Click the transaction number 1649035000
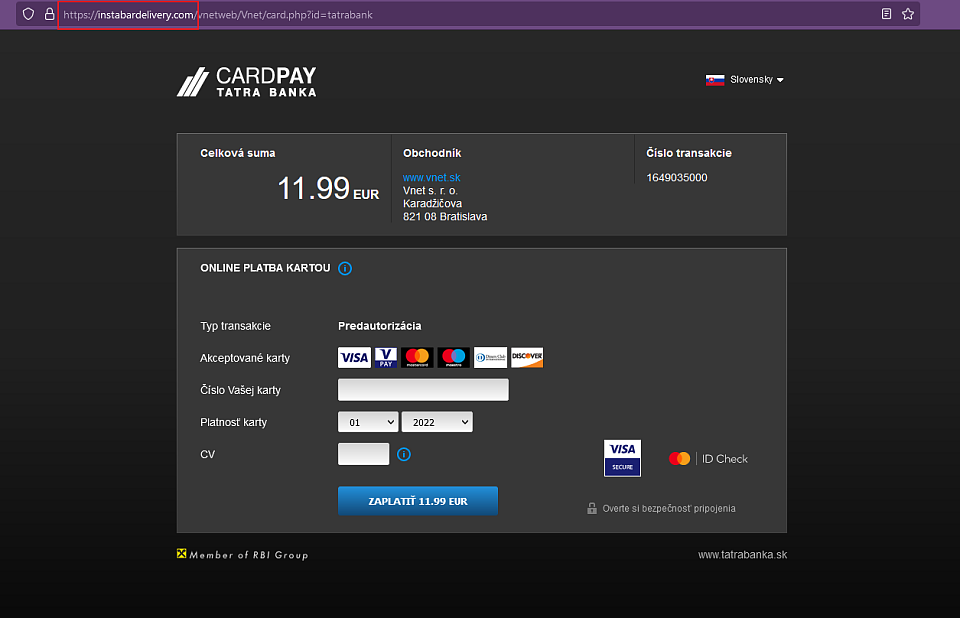The height and width of the screenshot is (618, 960). coord(677,178)
